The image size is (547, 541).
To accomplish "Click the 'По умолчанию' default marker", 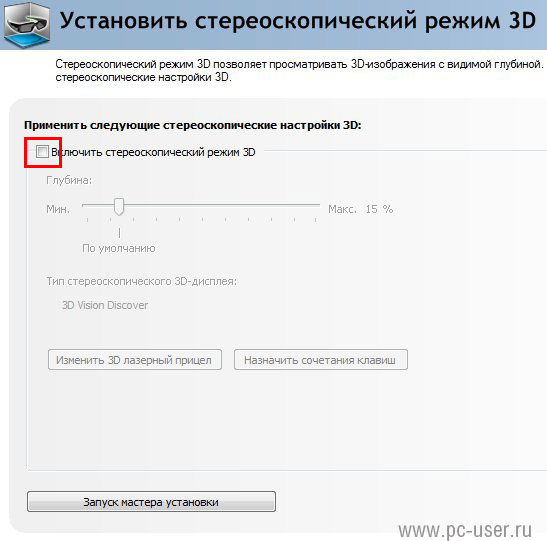I will (x=119, y=248).
